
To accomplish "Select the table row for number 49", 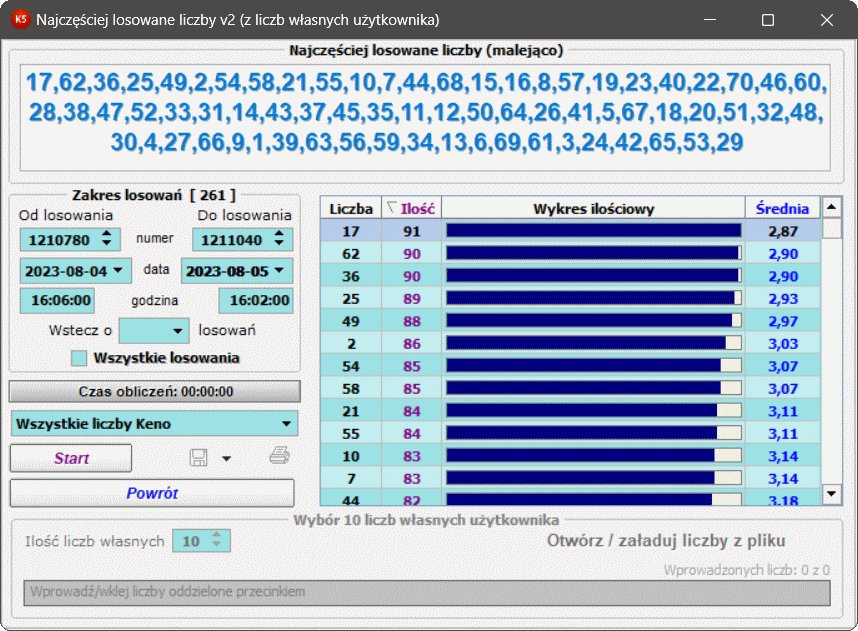I will coord(570,321).
